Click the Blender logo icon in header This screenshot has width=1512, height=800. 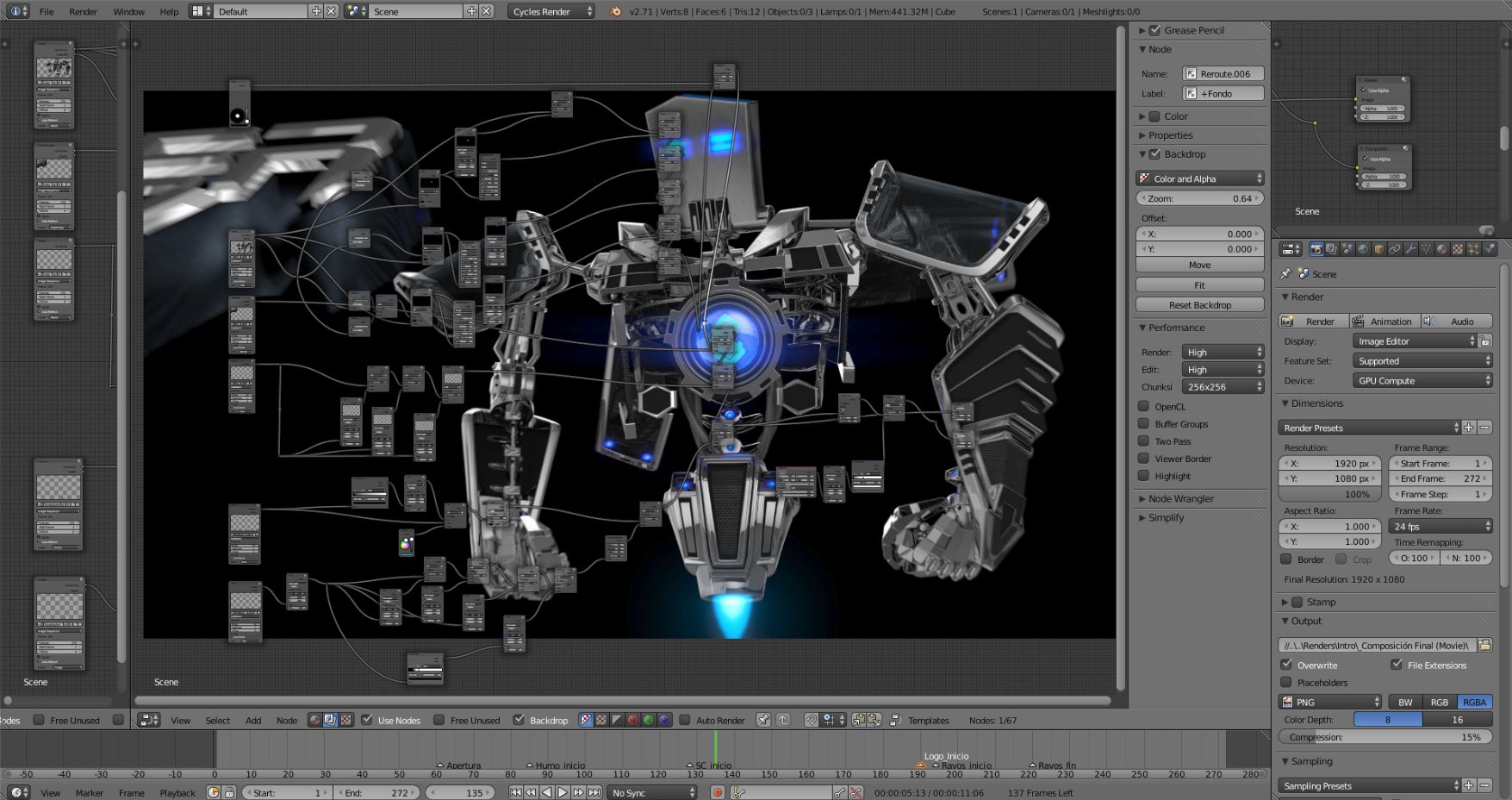615,11
